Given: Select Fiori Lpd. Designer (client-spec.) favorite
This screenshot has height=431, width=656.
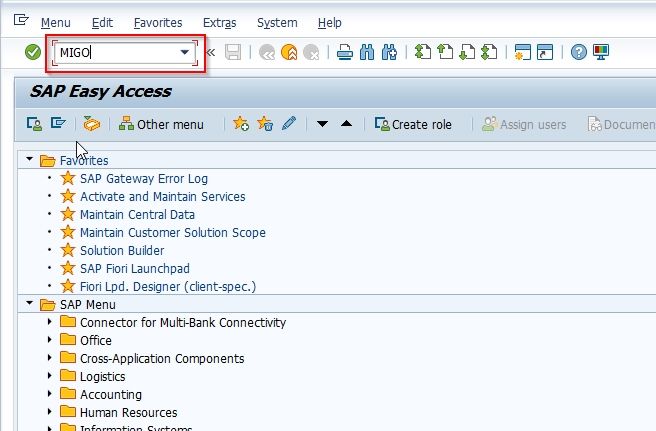Looking at the screenshot, I should [168, 287].
